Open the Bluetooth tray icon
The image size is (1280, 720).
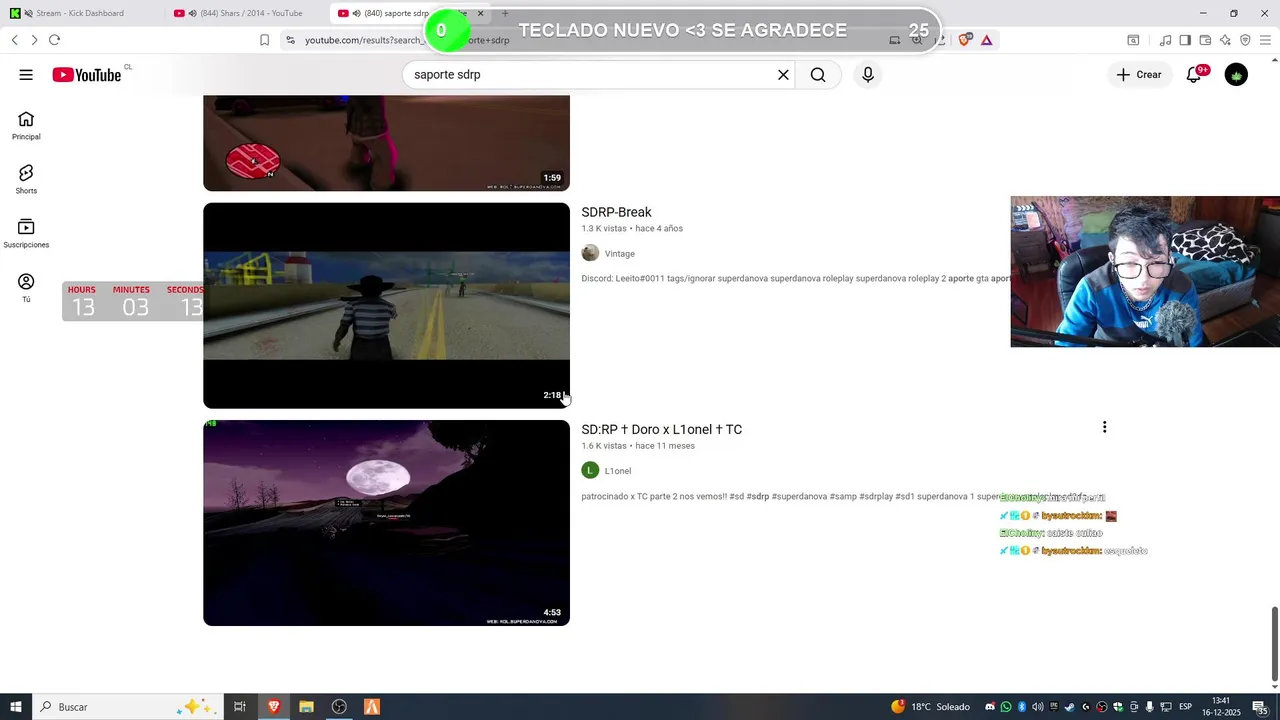pyautogui.click(x=1022, y=707)
